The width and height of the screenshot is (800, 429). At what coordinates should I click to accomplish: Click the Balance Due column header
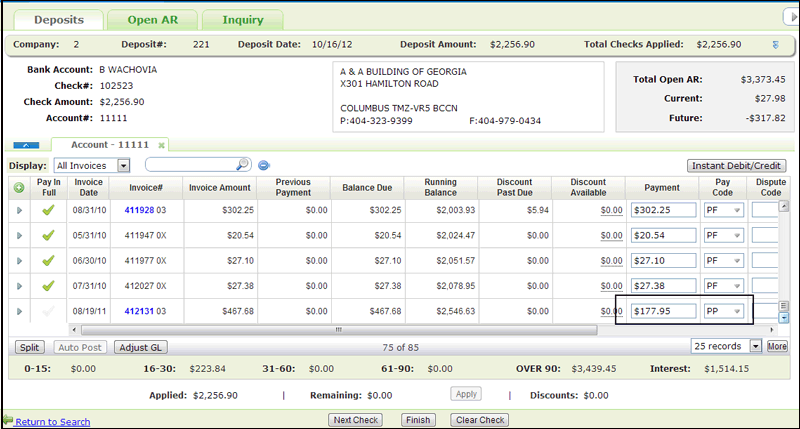click(367, 188)
